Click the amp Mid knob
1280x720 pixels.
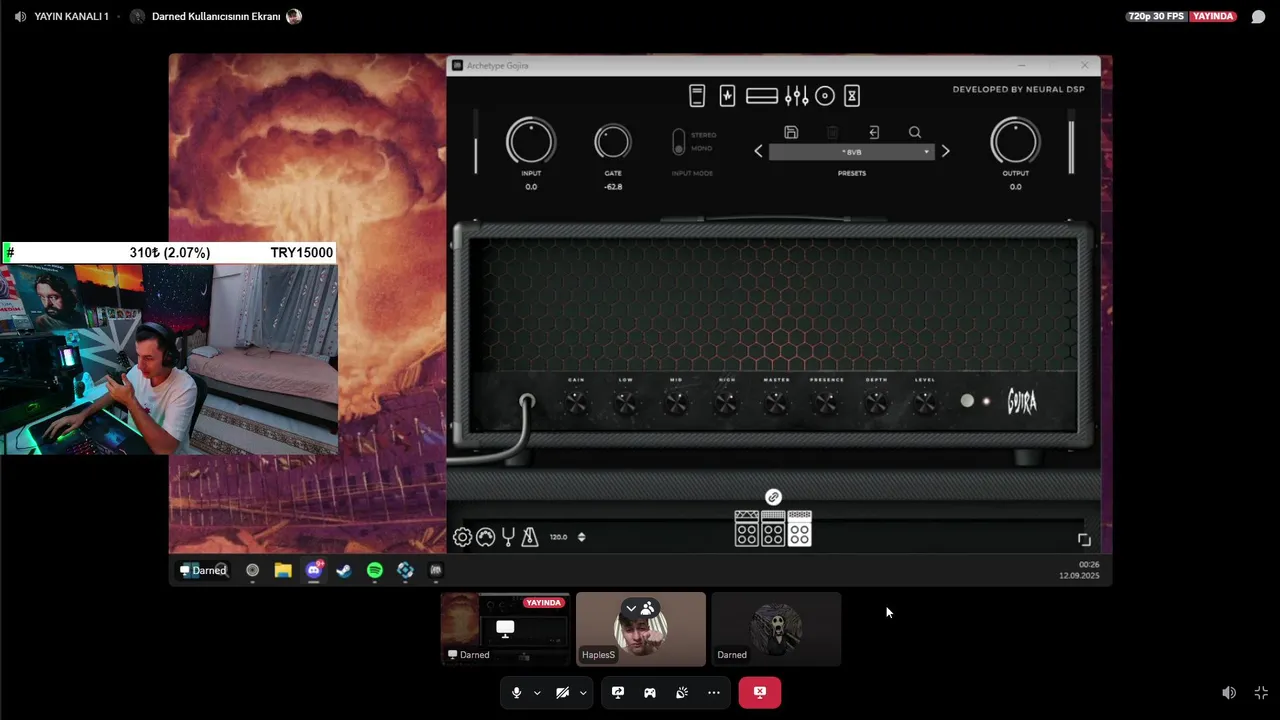(676, 403)
